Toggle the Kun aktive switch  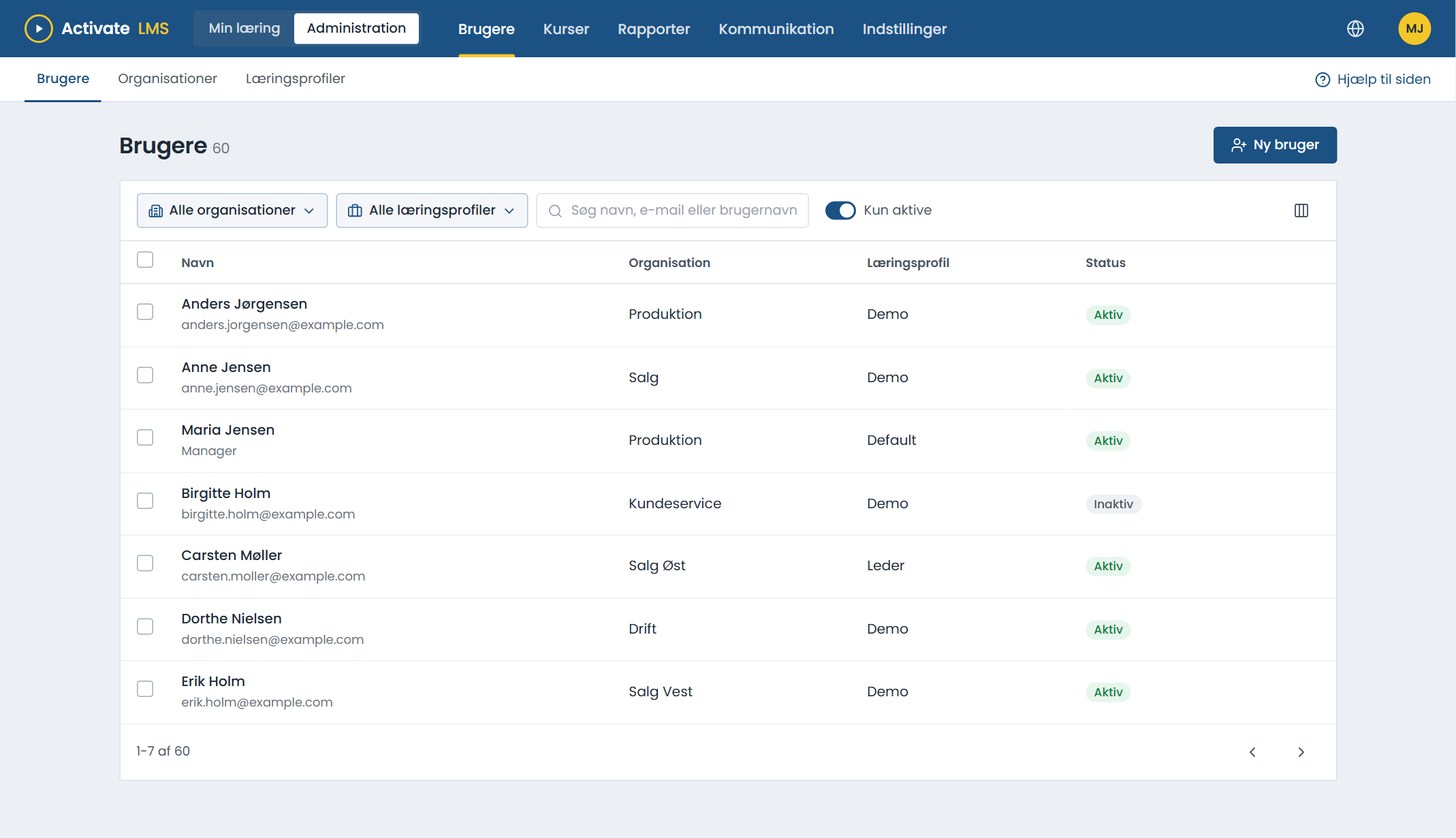click(840, 211)
